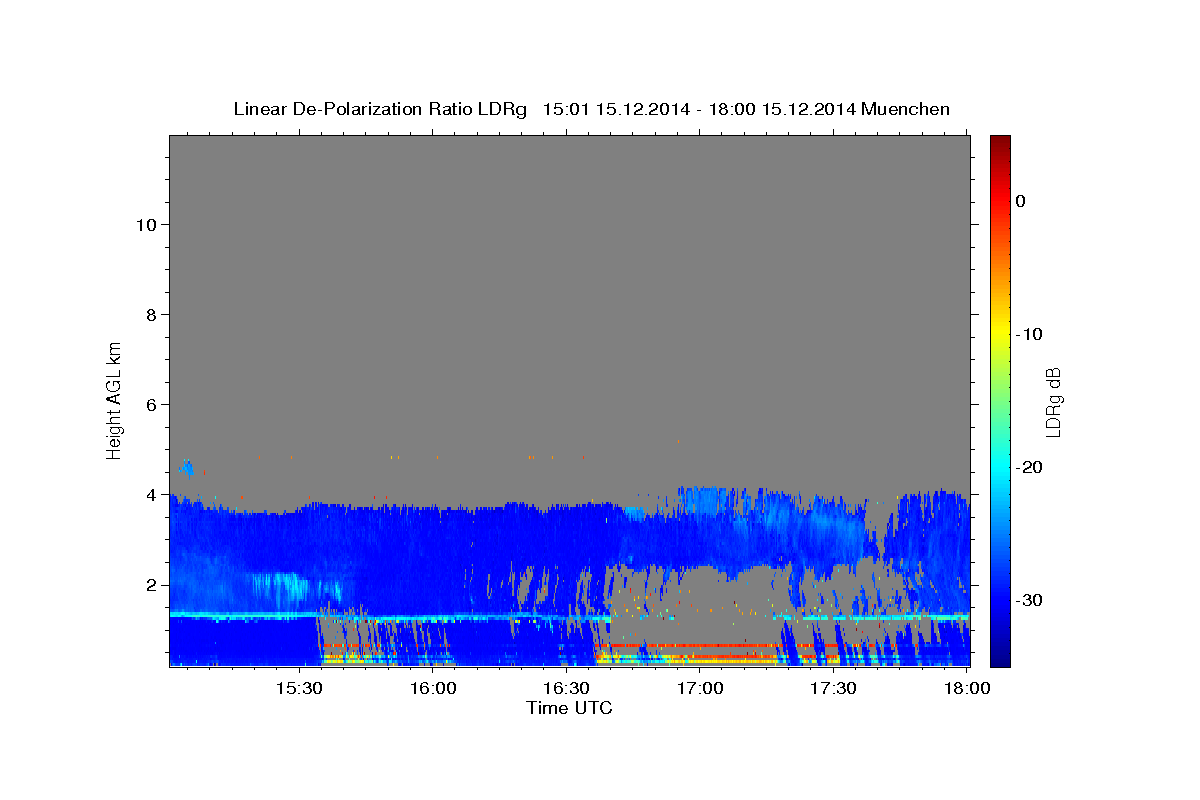Pick the yellow band of the colorbar
The width and height of the screenshot is (1200, 800).
1000,334
